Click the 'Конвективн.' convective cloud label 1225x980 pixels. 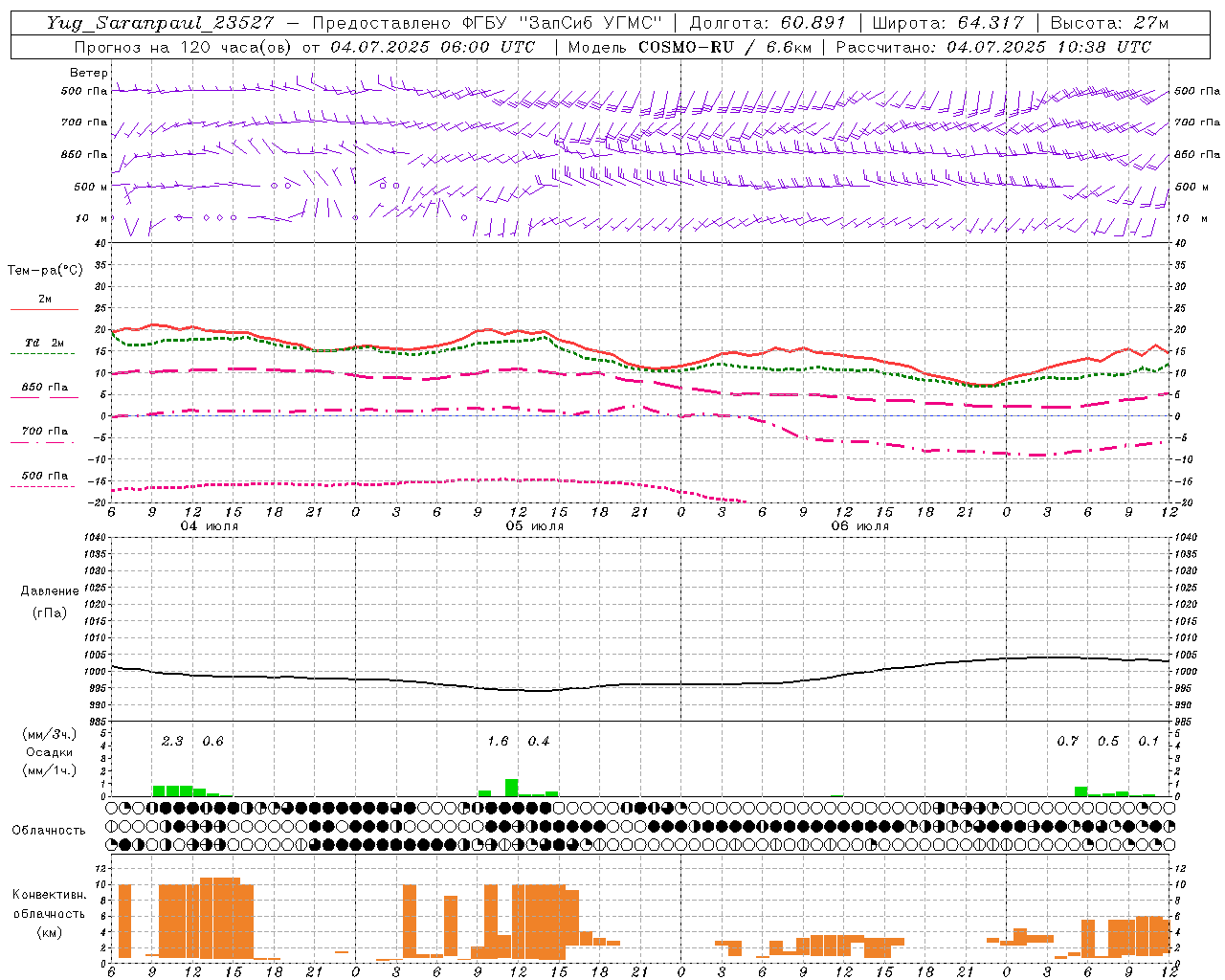coord(49,895)
